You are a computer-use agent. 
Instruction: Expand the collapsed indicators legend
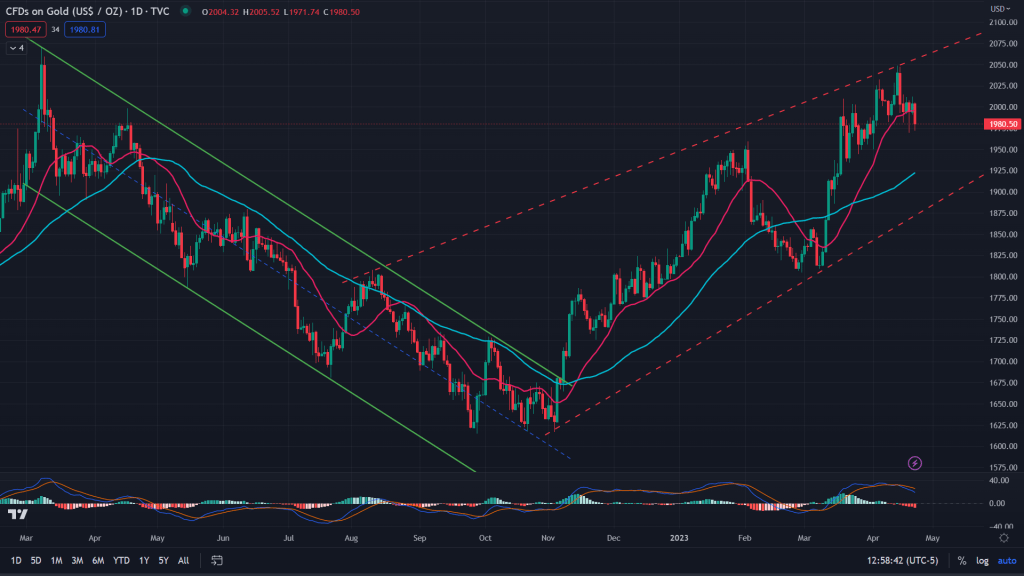click(x=15, y=47)
